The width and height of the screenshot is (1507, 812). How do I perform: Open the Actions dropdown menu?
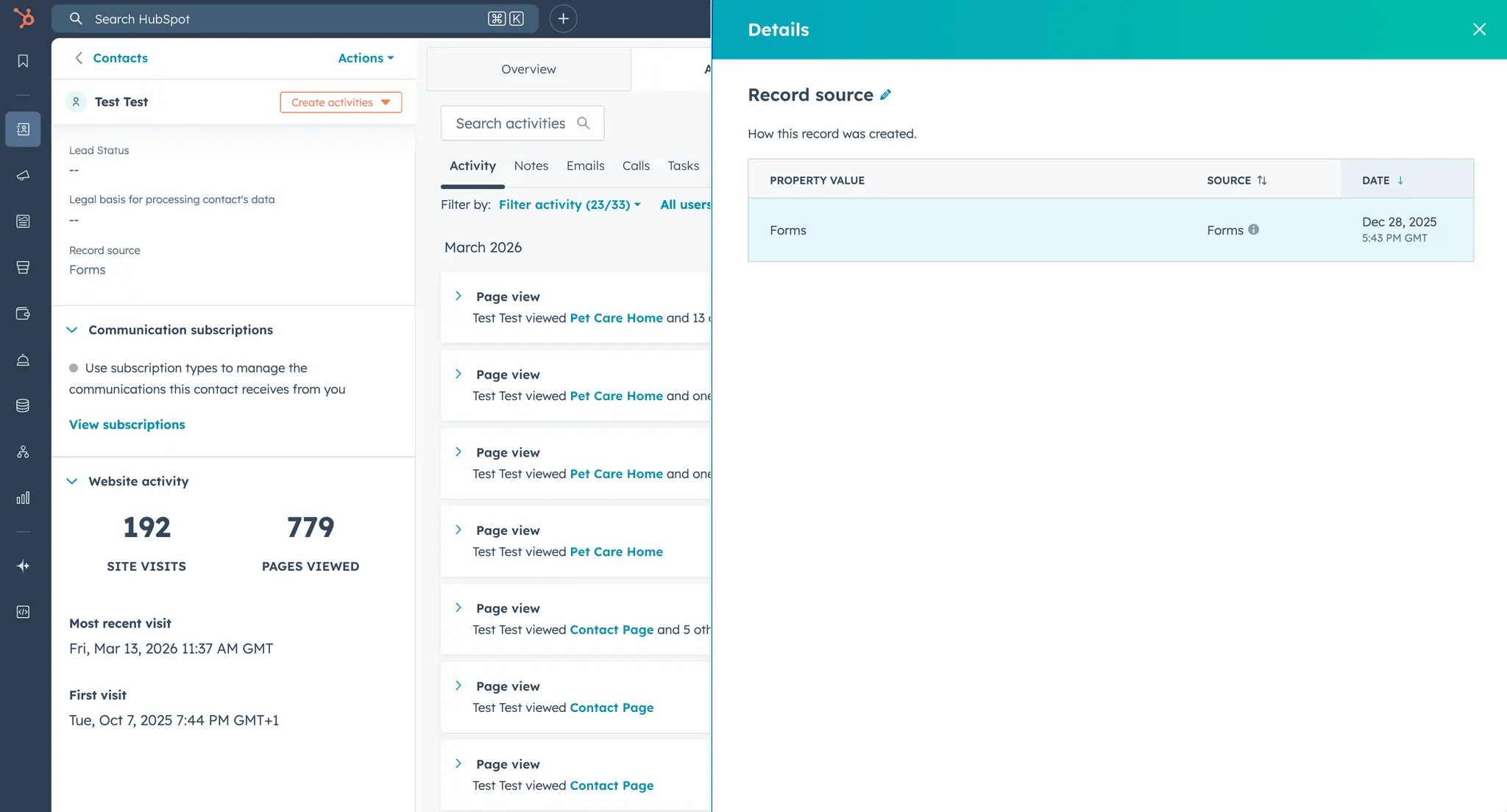366,58
